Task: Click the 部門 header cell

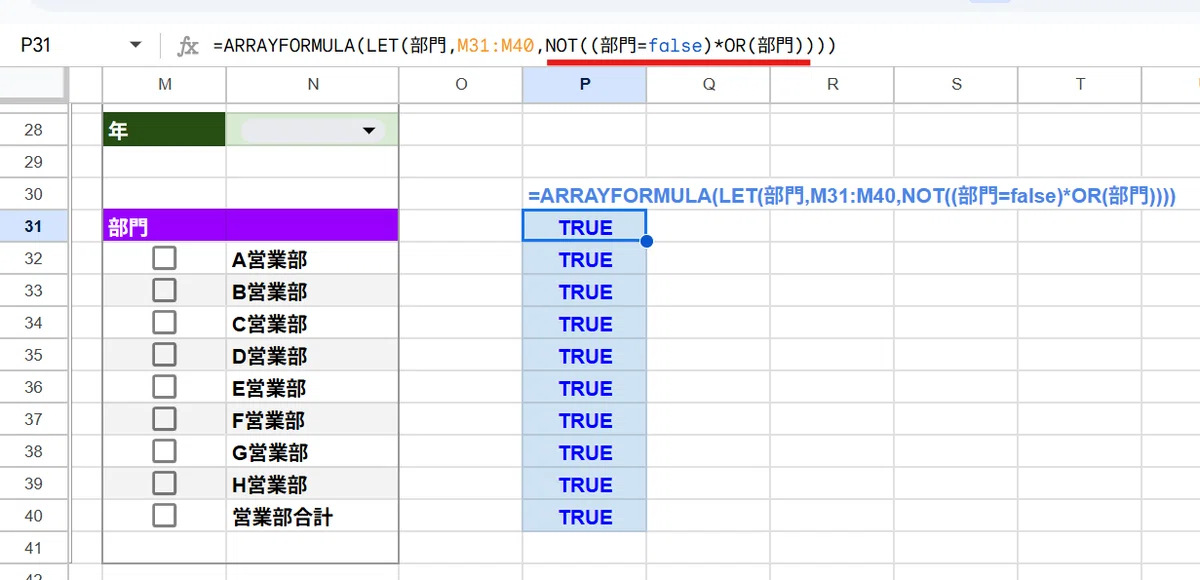Action: click(164, 226)
